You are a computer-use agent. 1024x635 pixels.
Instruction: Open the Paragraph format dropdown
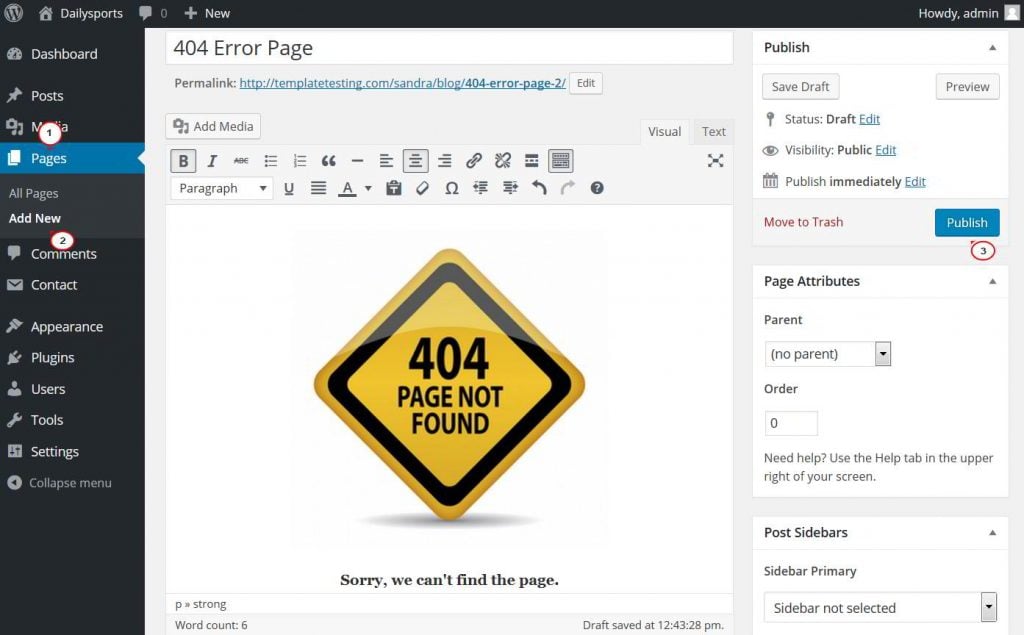pos(222,188)
